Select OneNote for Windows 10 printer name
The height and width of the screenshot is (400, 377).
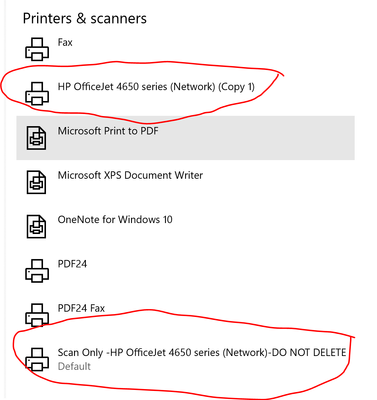[x=115, y=219]
